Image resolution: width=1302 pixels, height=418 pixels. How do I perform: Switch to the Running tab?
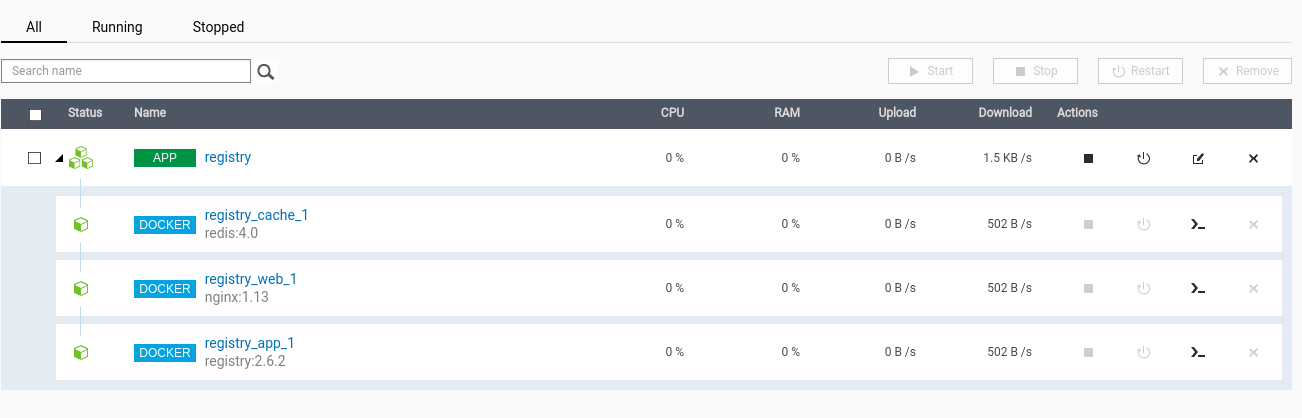coord(117,27)
